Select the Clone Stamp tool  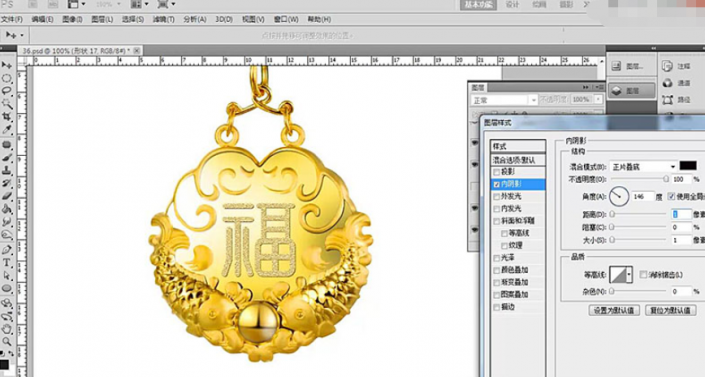(7, 171)
